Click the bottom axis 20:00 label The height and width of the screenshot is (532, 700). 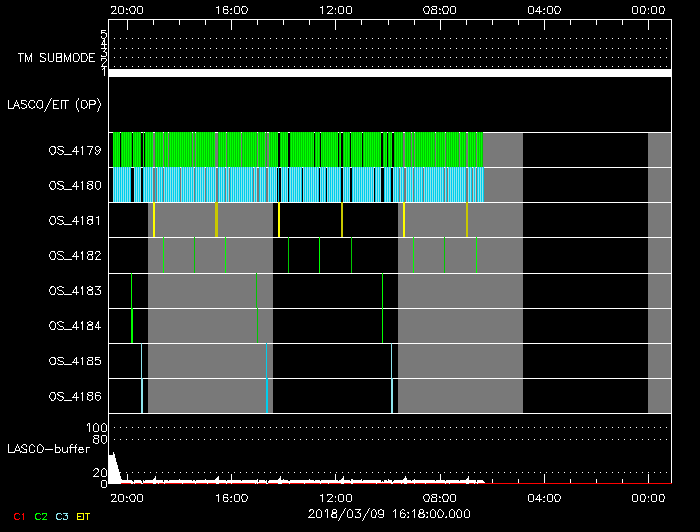click(x=127, y=498)
